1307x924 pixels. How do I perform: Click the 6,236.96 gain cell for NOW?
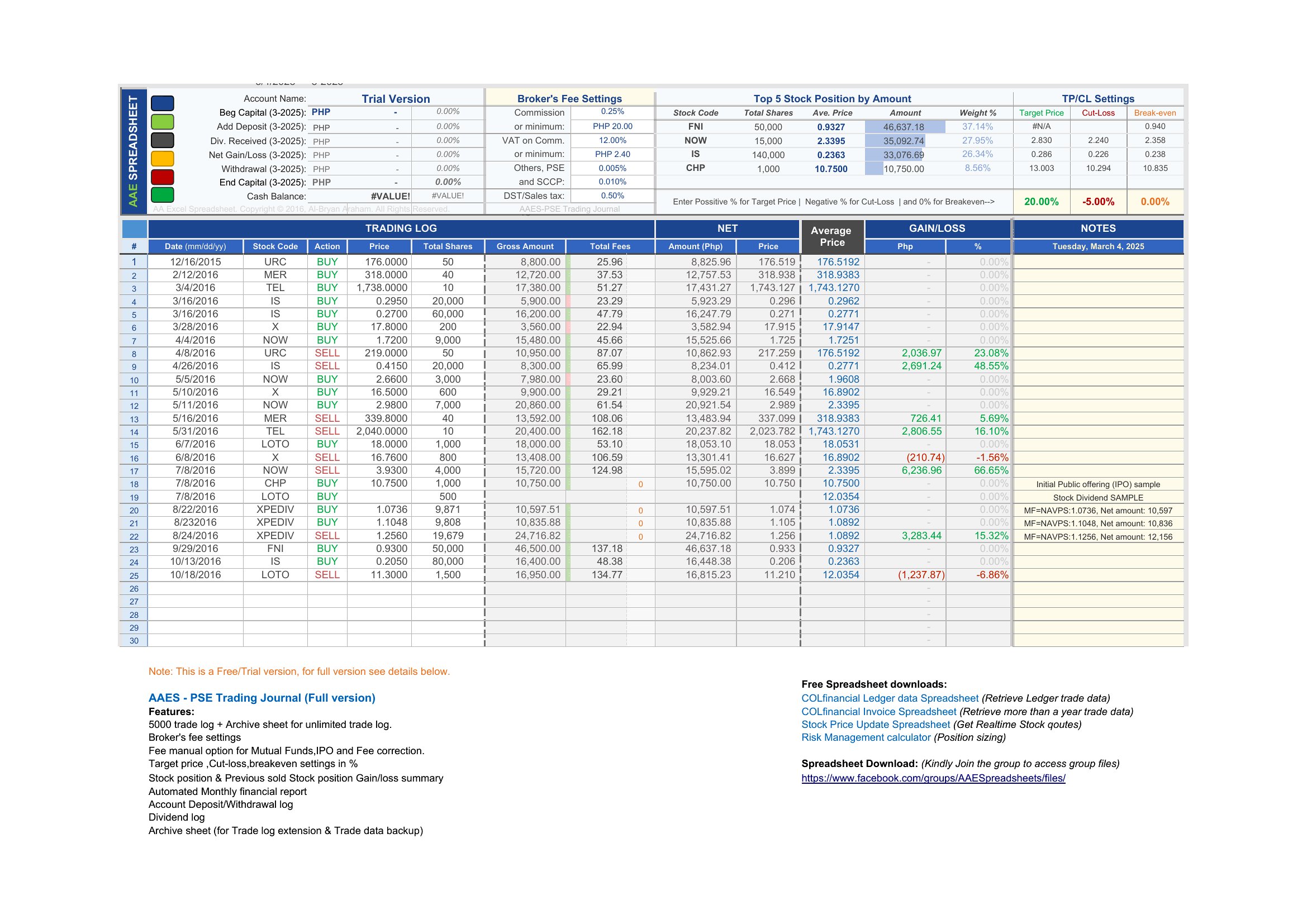(905, 470)
